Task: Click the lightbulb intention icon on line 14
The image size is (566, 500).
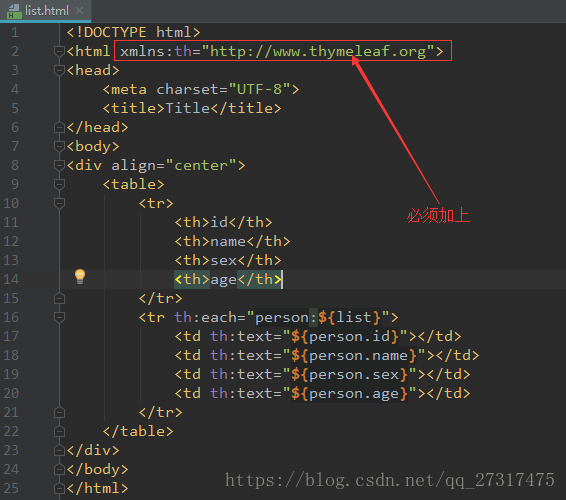Action: point(80,277)
